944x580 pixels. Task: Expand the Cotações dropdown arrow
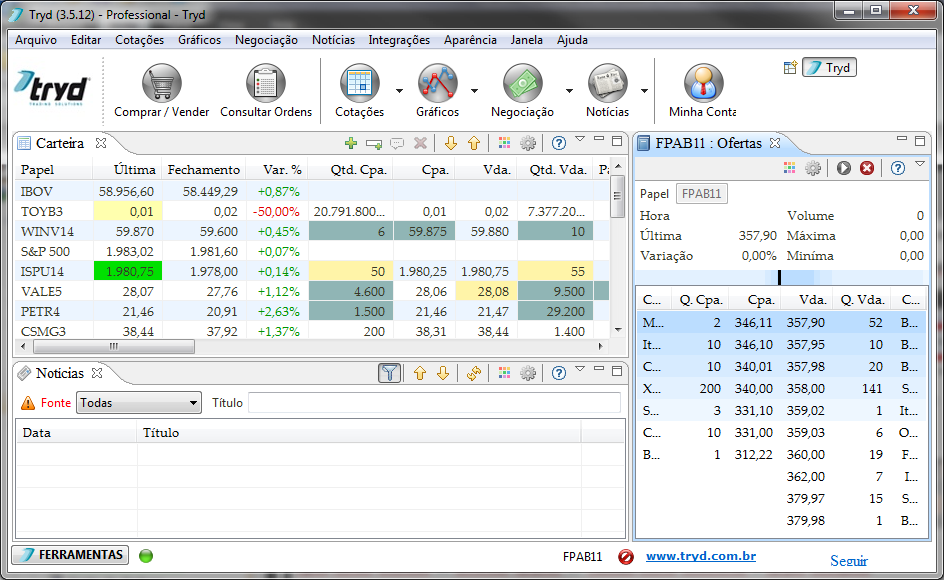coord(399,91)
